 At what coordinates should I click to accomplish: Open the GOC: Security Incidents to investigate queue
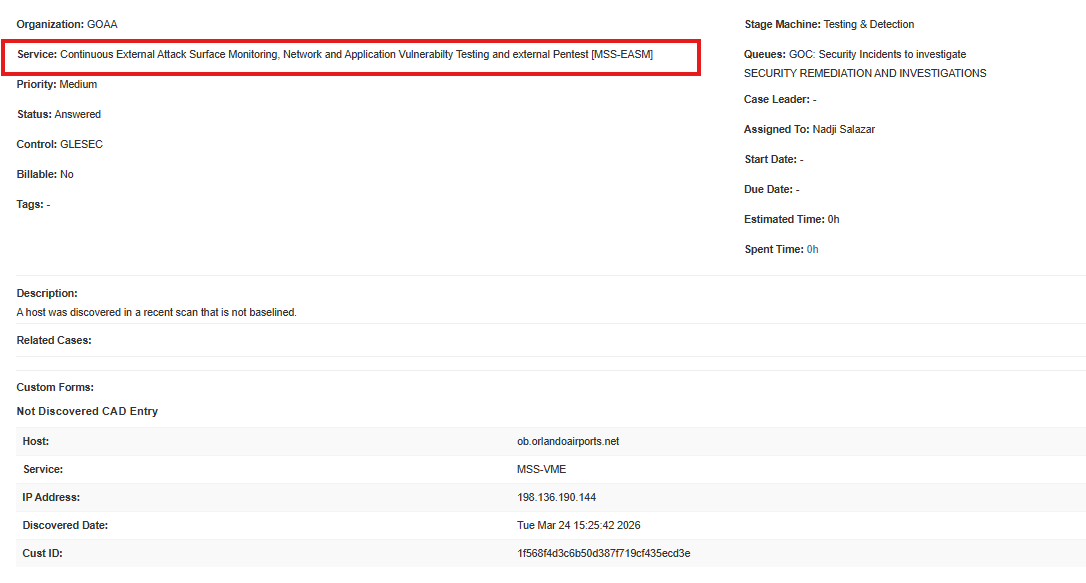coord(877,54)
